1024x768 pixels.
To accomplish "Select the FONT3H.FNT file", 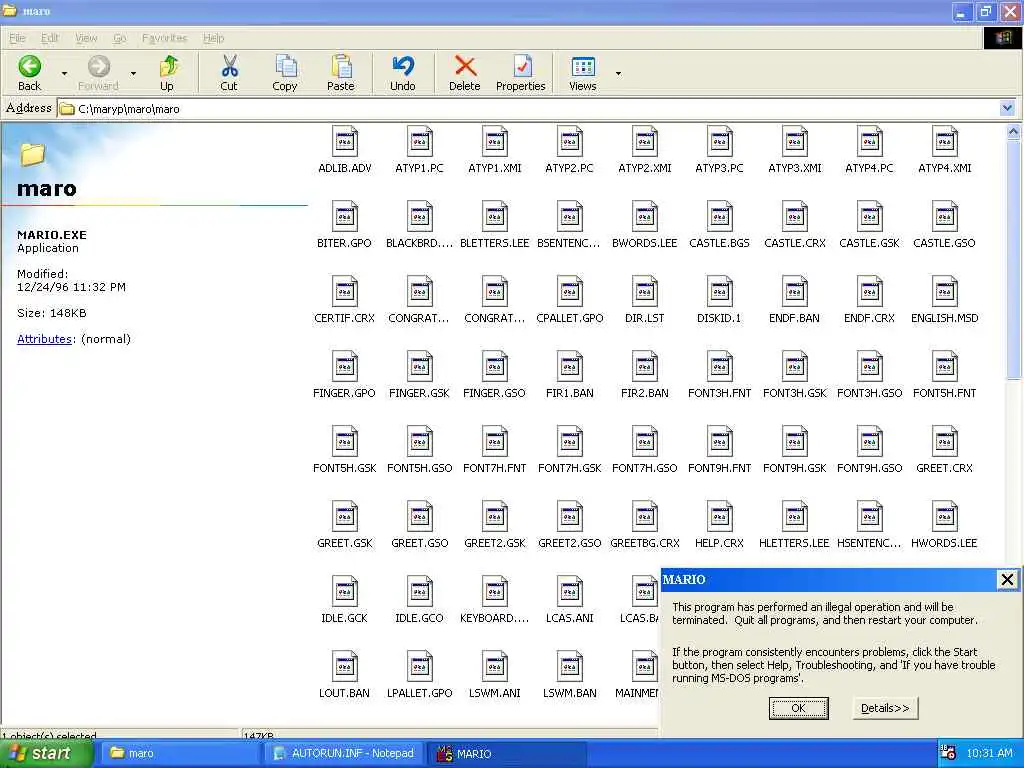I will coord(719,376).
